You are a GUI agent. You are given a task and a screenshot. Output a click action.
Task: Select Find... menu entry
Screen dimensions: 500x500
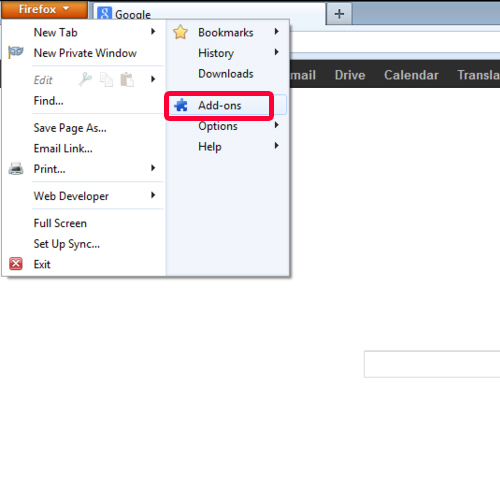click(x=48, y=101)
